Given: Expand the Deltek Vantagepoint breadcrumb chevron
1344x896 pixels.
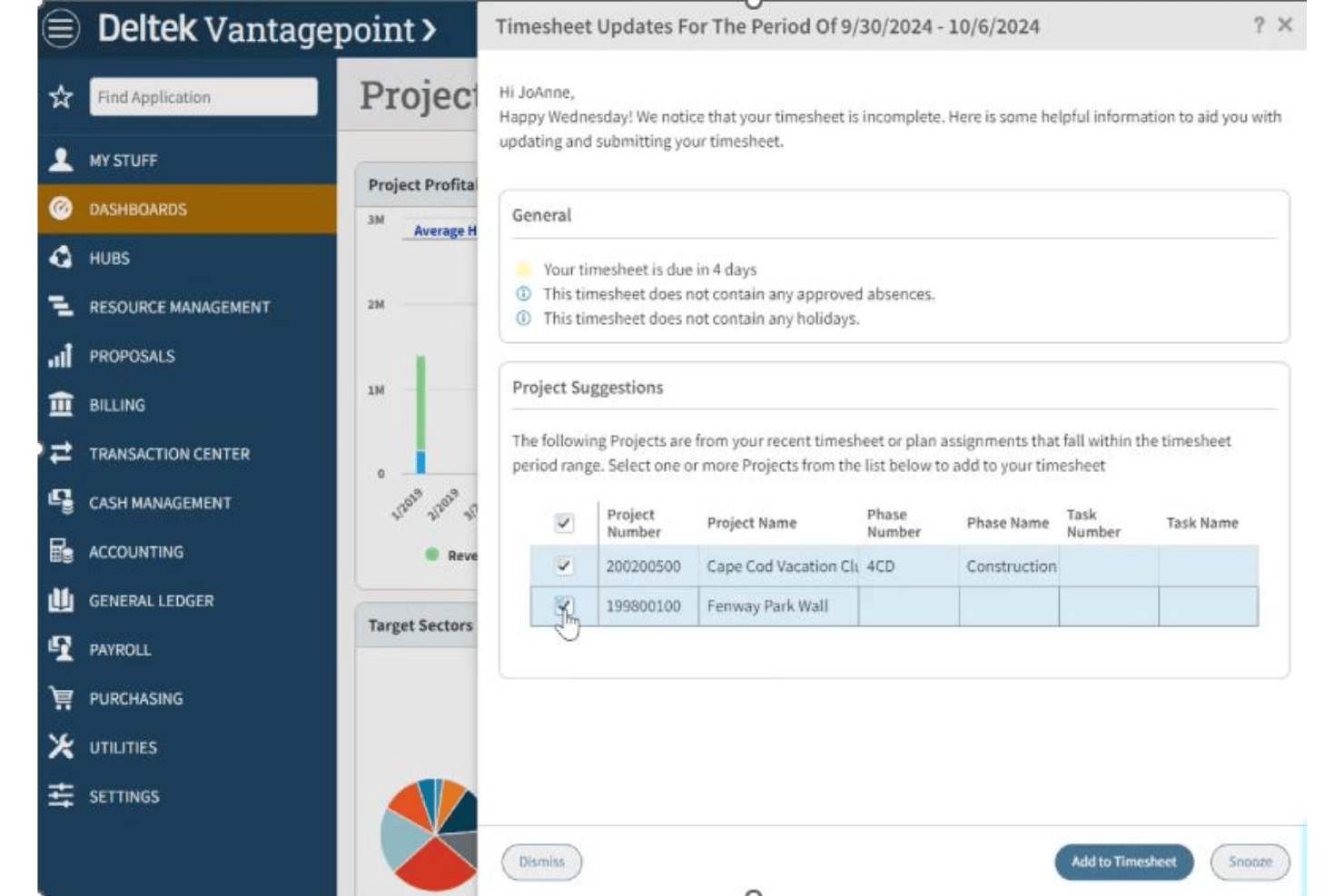Looking at the screenshot, I should pyautogui.click(x=428, y=30).
